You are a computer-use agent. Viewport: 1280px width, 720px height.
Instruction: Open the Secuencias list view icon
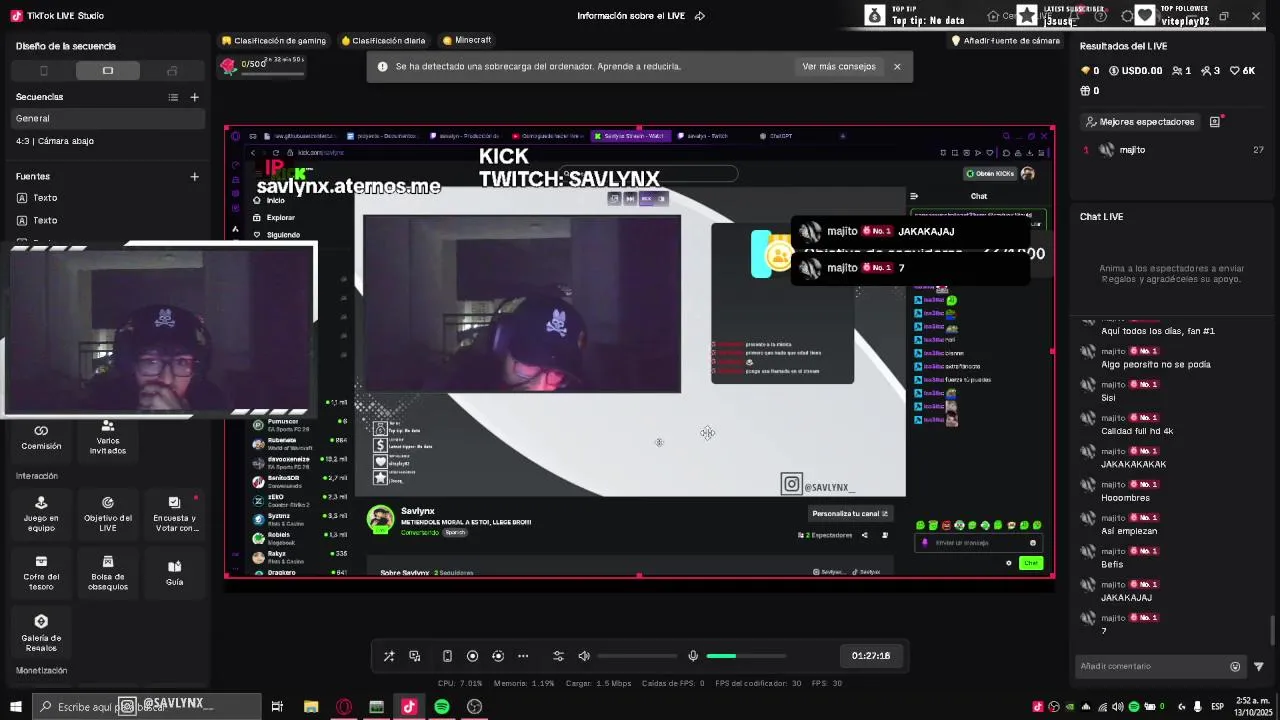173,97
